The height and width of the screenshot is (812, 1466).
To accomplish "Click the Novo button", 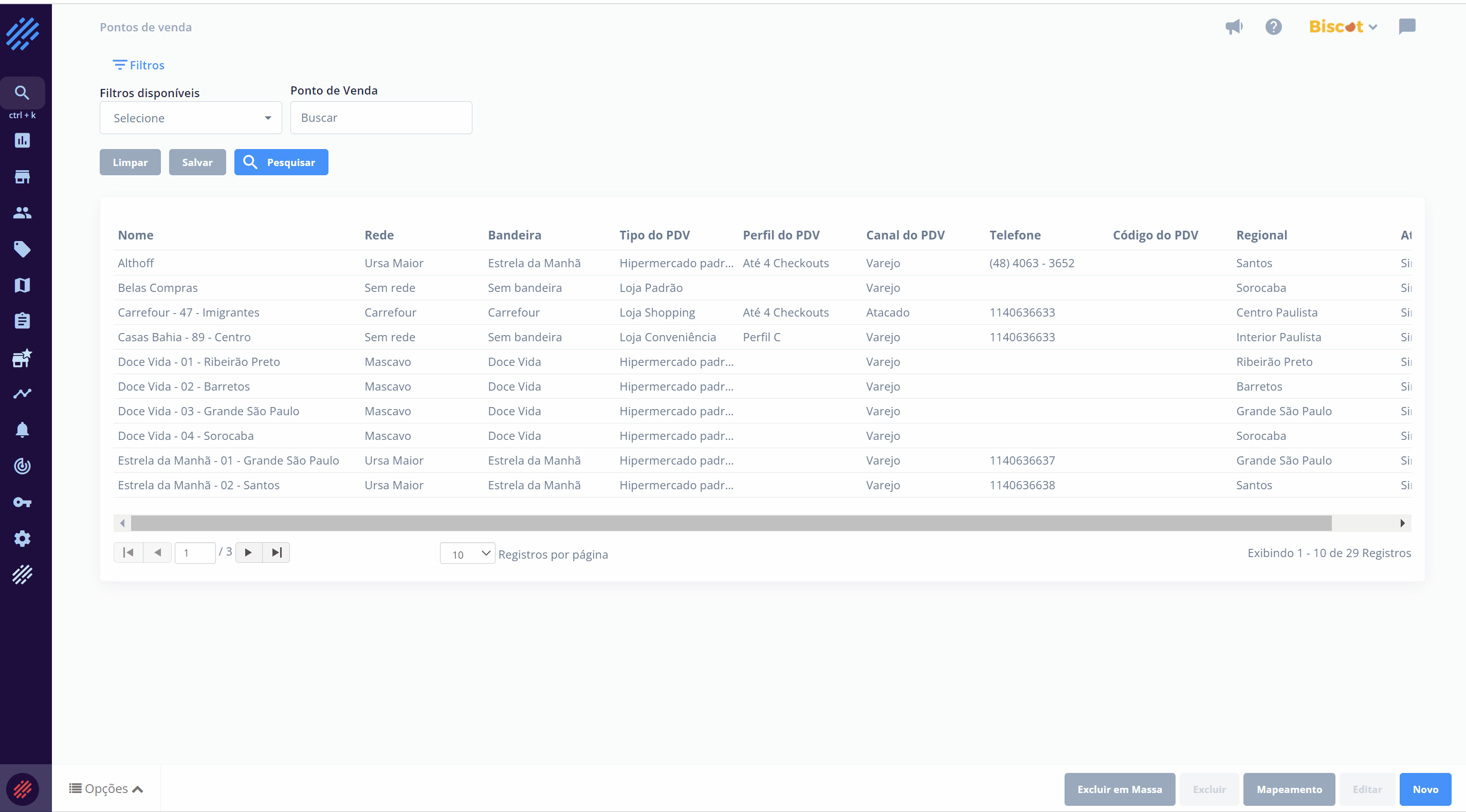I will coord(1424,789).
